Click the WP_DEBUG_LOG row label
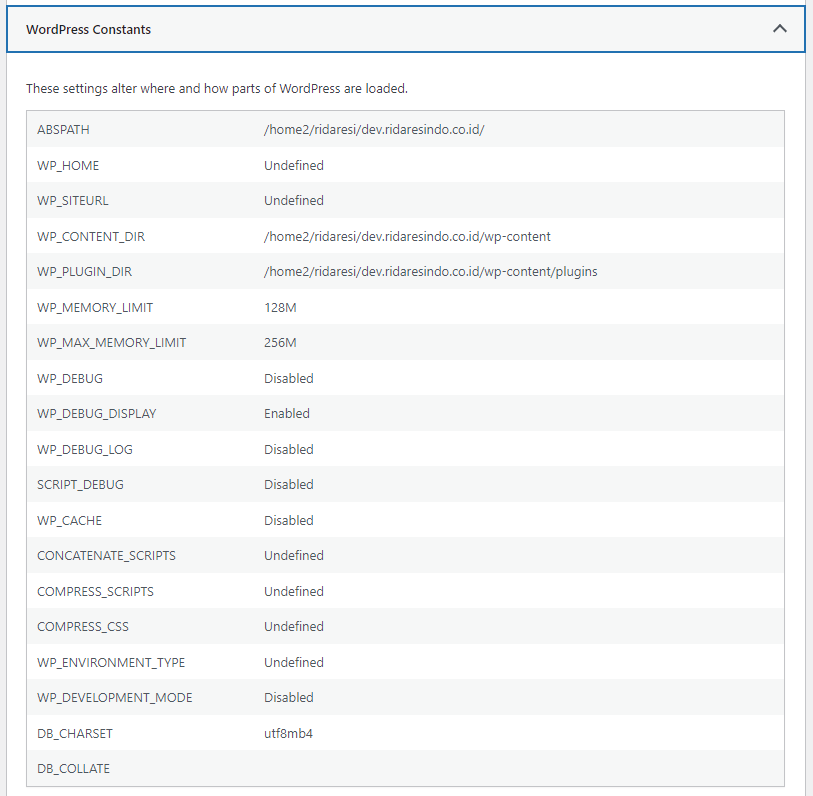Image resolution: width=813 pixels, height=796 pixels. pos(85,450)
